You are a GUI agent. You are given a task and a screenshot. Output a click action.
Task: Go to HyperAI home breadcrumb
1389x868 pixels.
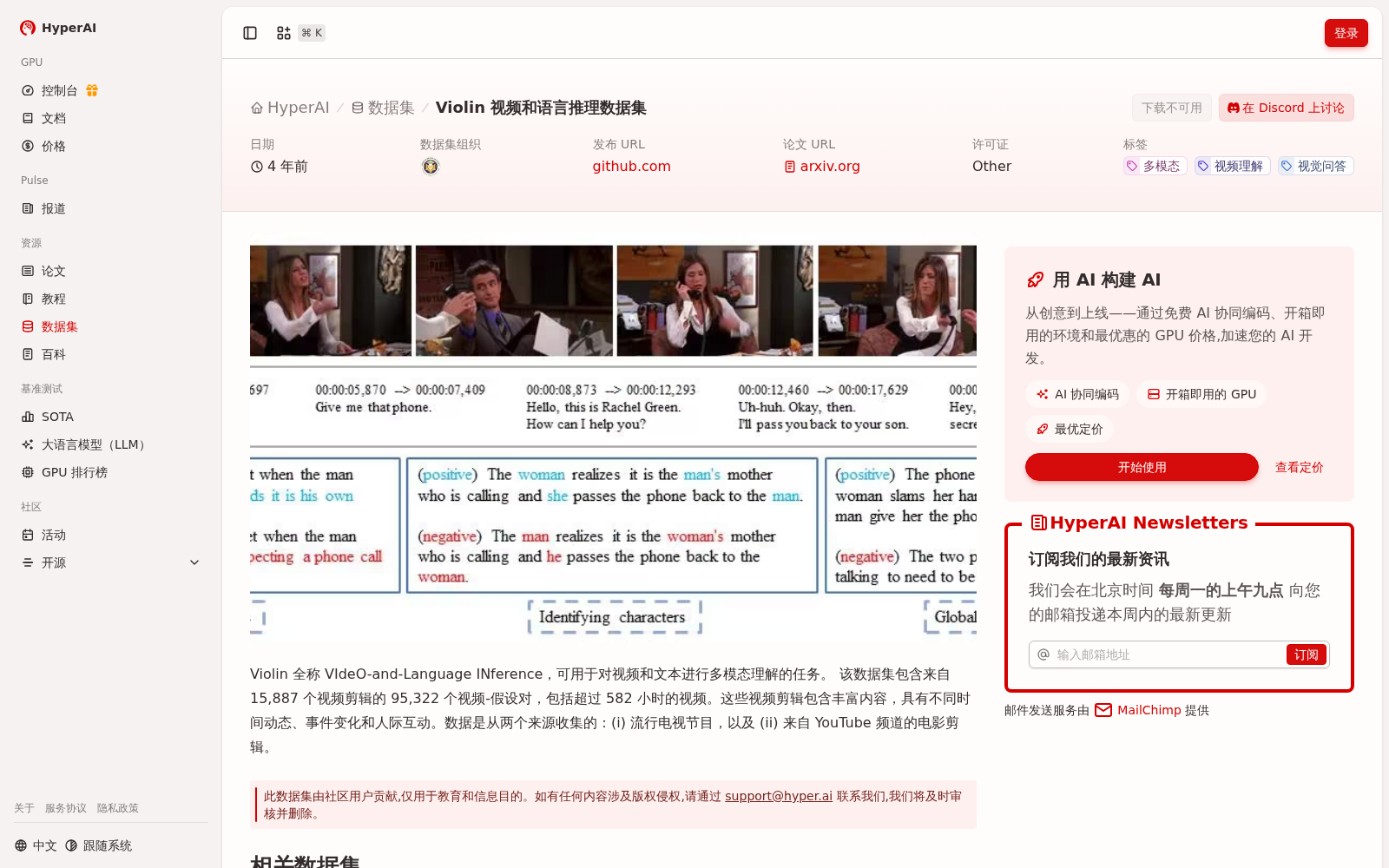pyautogui.click(x=290, y=108)
